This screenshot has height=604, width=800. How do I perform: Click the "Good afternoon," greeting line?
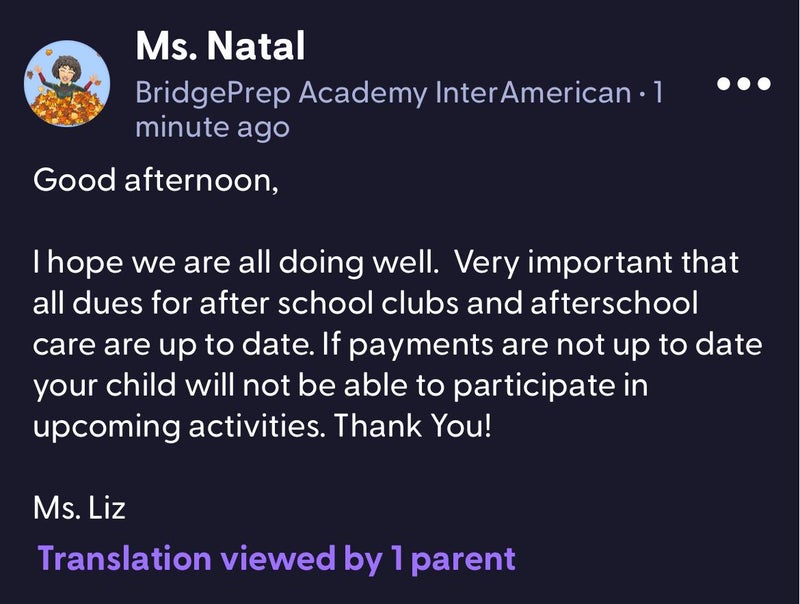click(156, 181)
